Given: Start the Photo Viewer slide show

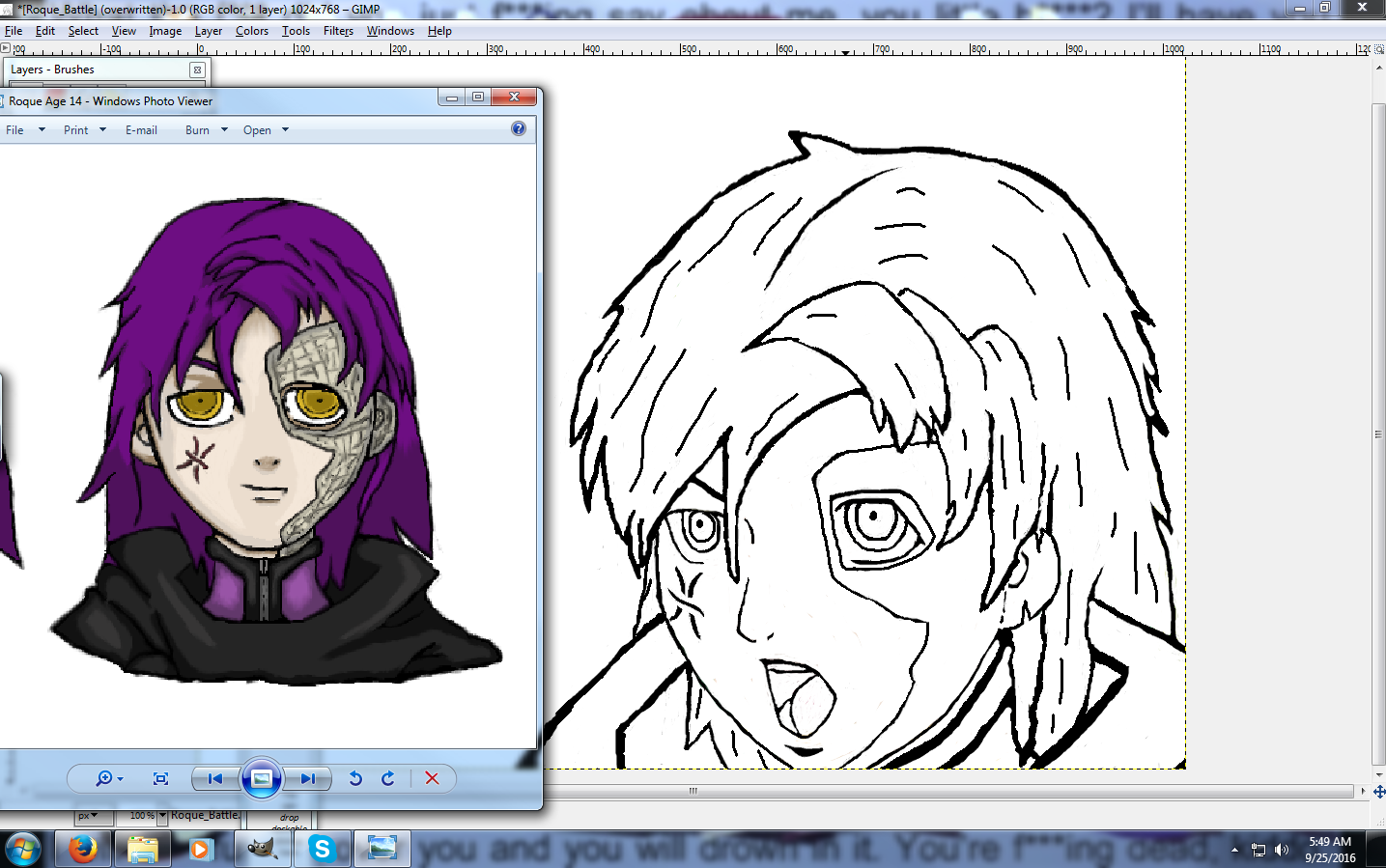Looking at the screenshot, I should point(261,778).
